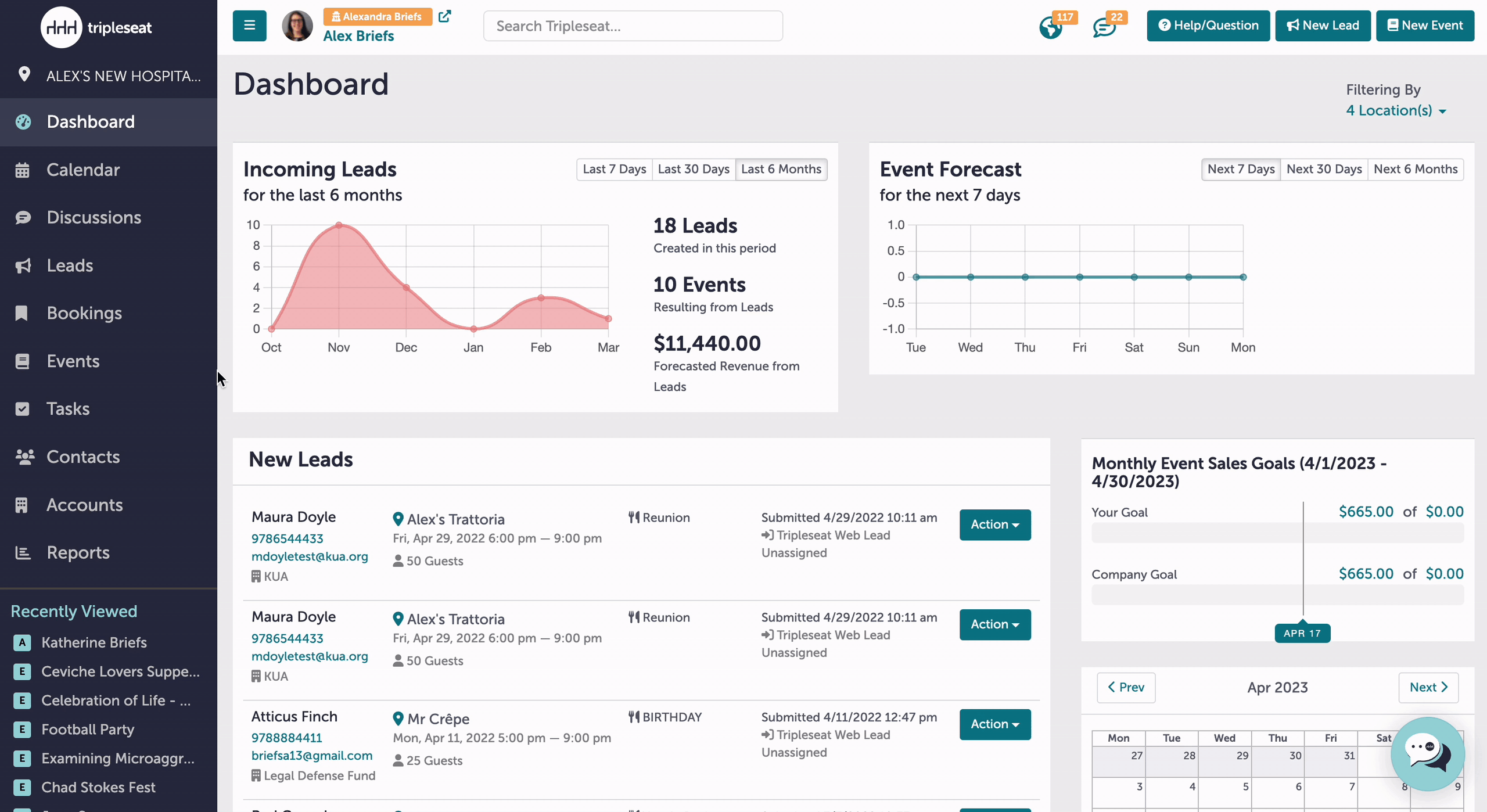Click the New Event button
This screenshot has height=812, width=1487.
[x=1425, y=26]
